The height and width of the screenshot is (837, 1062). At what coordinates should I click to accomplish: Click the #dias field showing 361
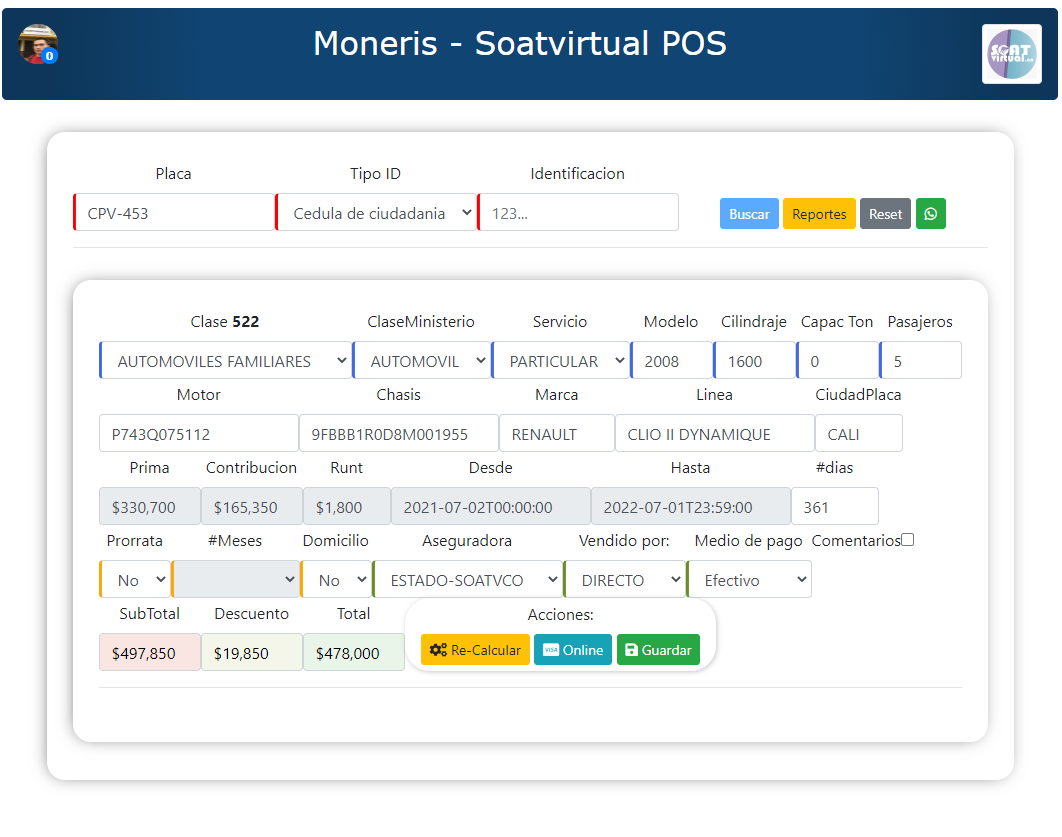[x=834, y=507]
